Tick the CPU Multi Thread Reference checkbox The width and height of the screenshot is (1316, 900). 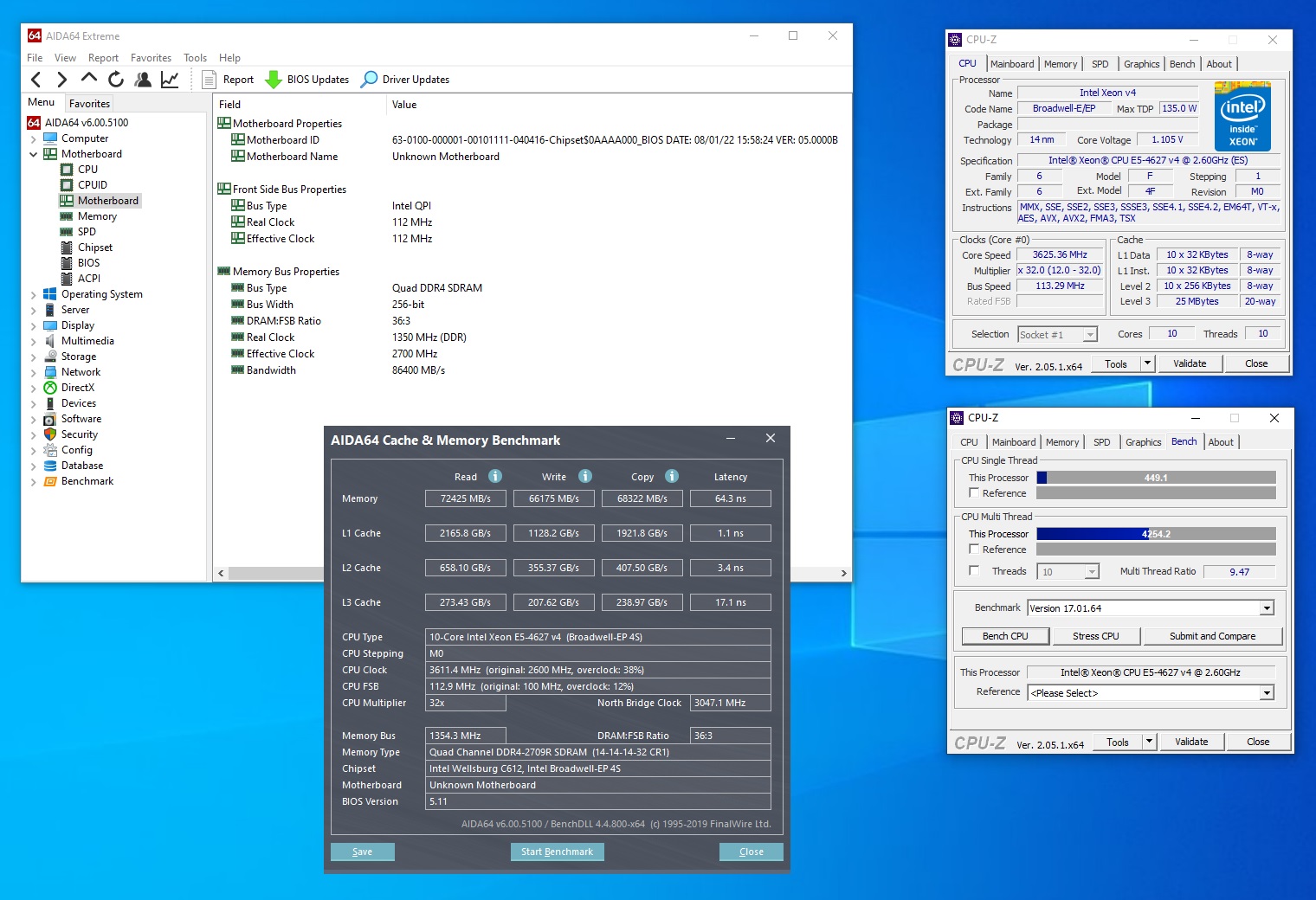click(x=974, y=550)
